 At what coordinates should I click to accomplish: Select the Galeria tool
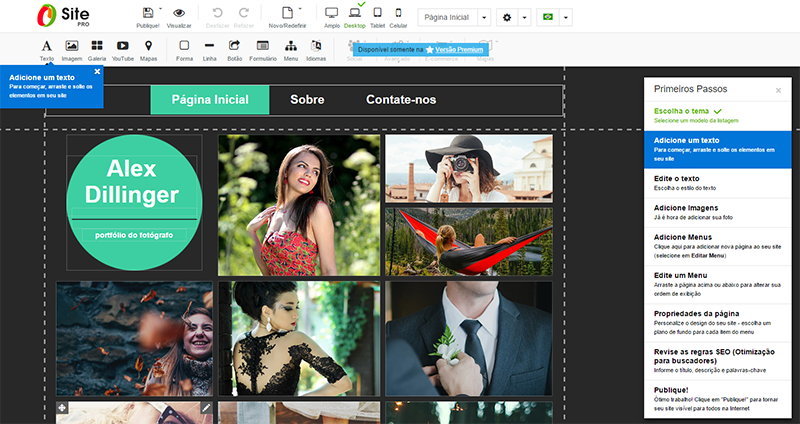pos(97,50)
